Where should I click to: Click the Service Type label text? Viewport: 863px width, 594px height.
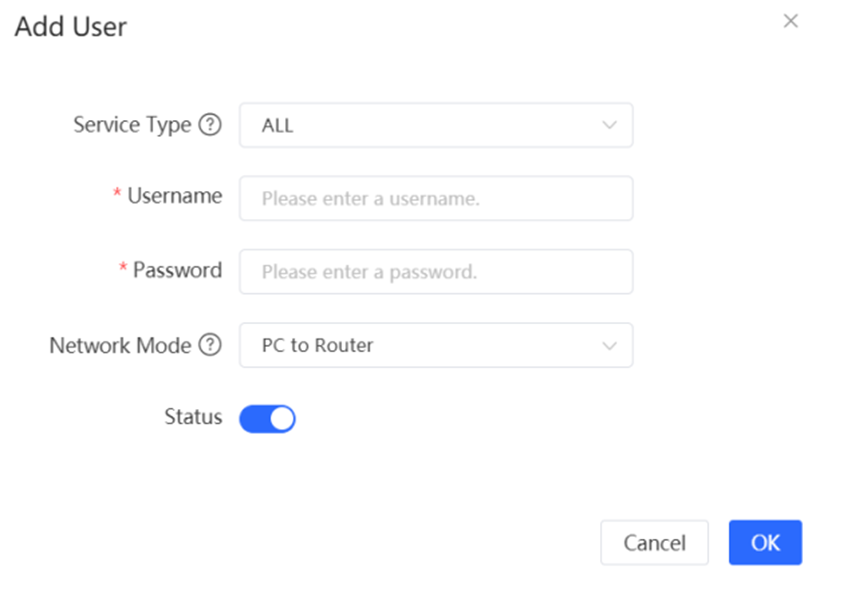click(132, 125)
